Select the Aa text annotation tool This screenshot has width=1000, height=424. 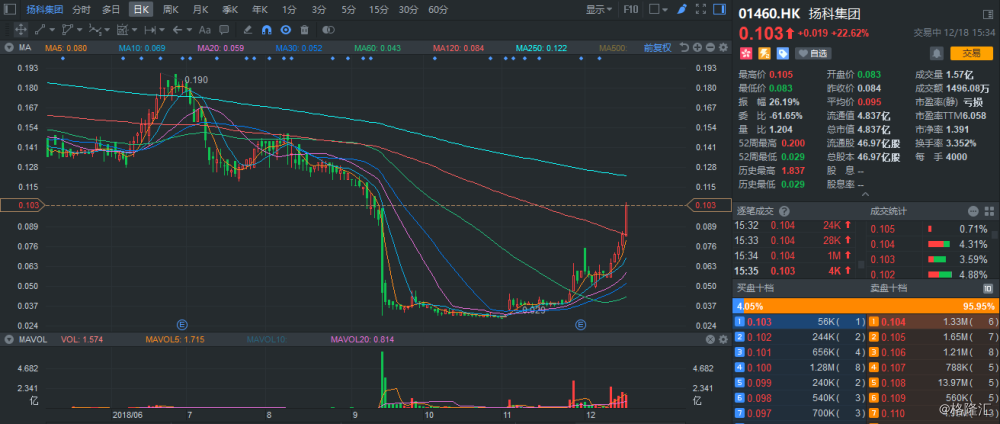[x=205, y=29]
